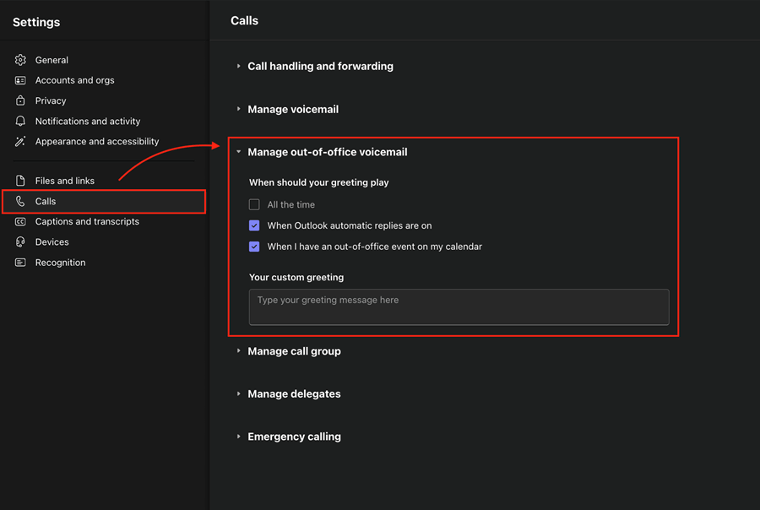Uncheck 'When Outlook automatic replies are on'
The image size is (760, 510).
coord(254,226)
